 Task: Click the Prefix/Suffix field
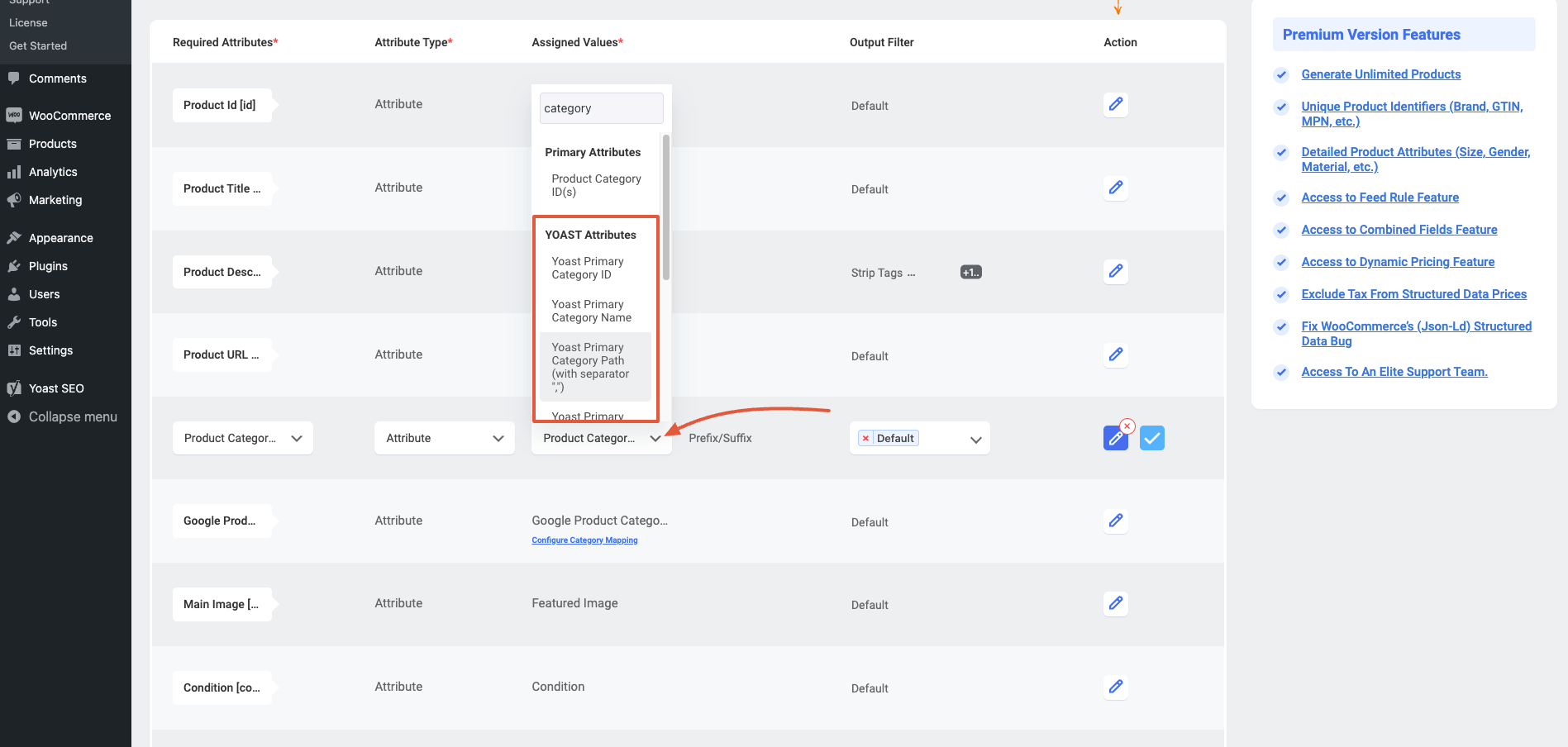pyautogui.click(x=720, y=438)
